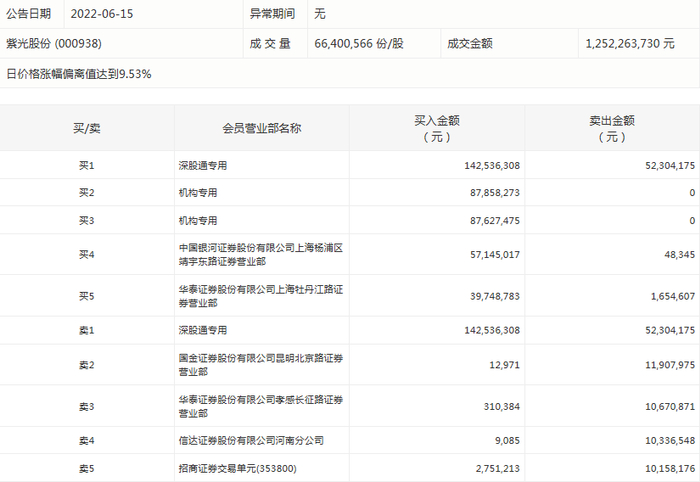Select sell amount 10,670,871
This screenshot has height=482, width=700.
point(670,407)
